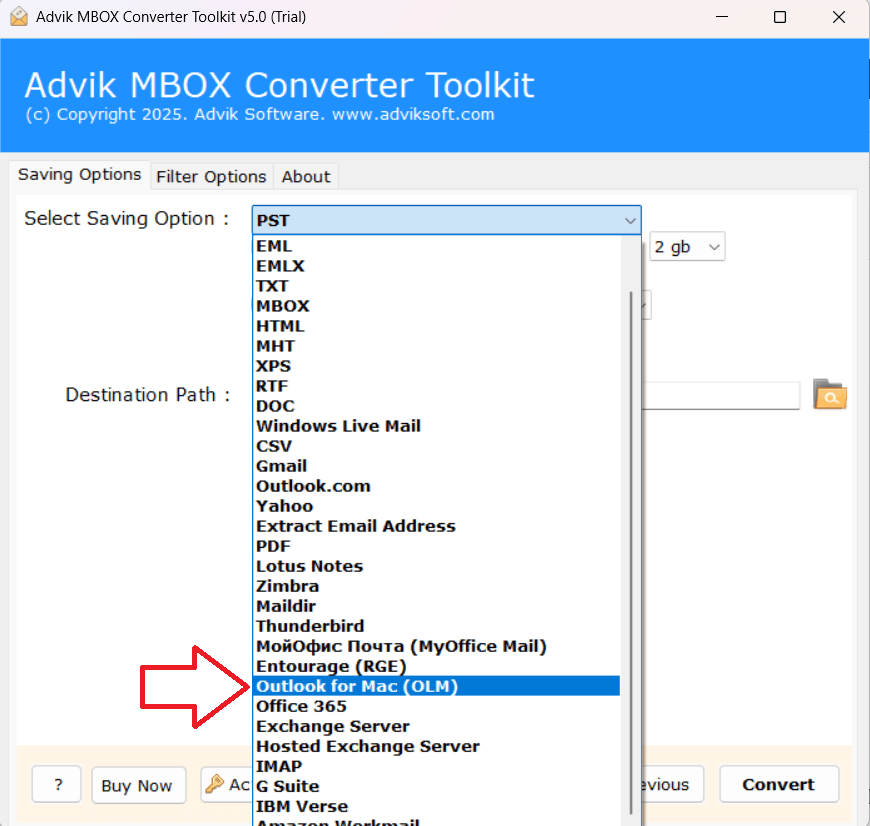This screenshot has height=826, width=870.
Task: Click the Destination Path input field
Action: [x=720, y=396]
